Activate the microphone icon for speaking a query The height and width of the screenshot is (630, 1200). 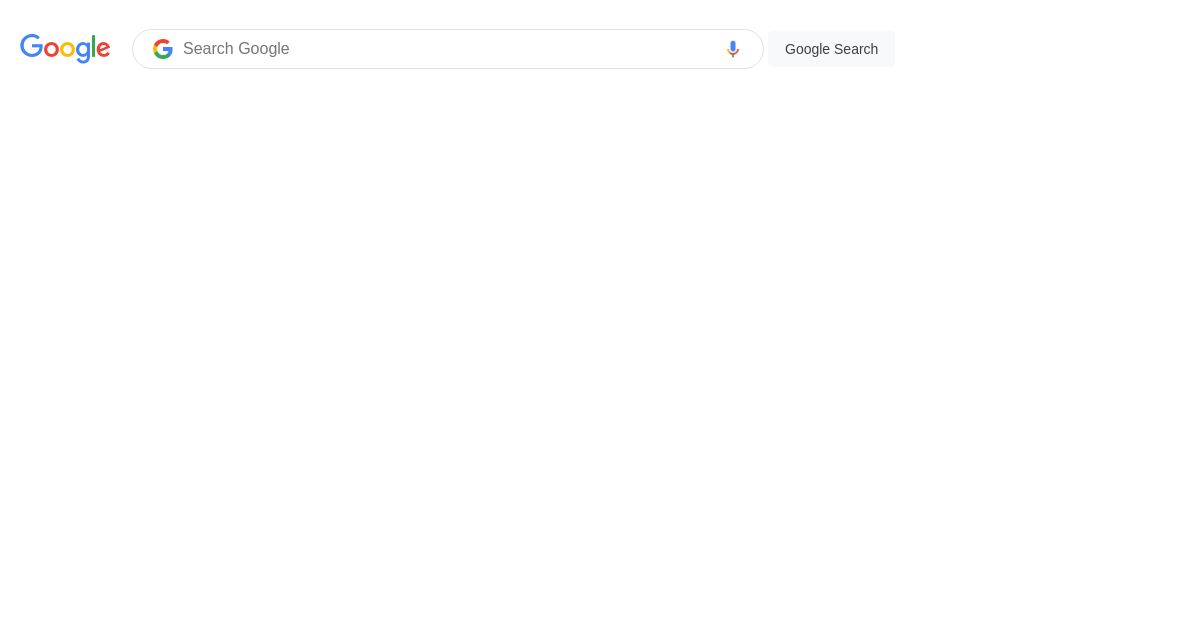[x=733, y=49]
